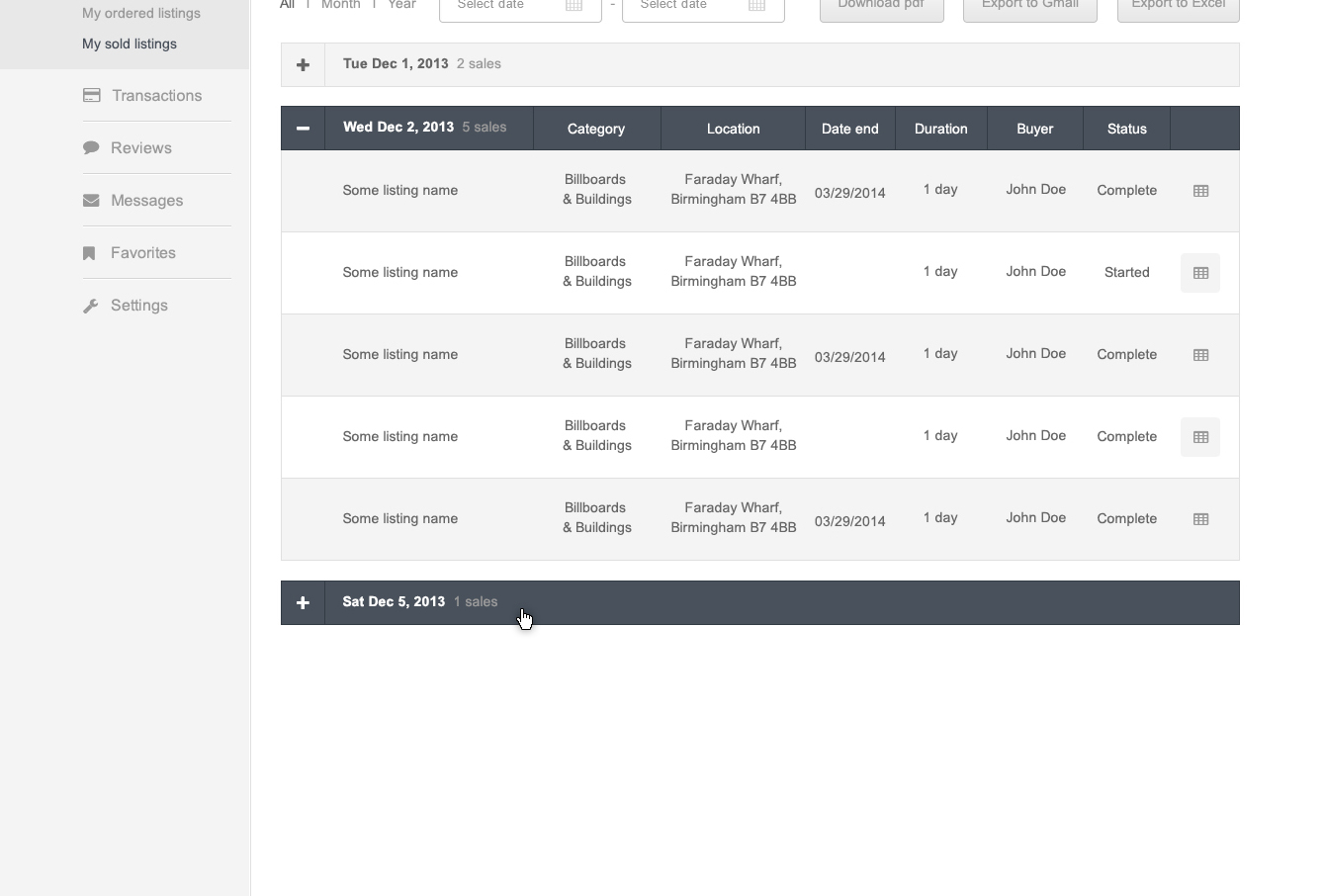Open details icon in the Started row
The width and height of the screenshot is (1325, 896).
point(1200,273)
